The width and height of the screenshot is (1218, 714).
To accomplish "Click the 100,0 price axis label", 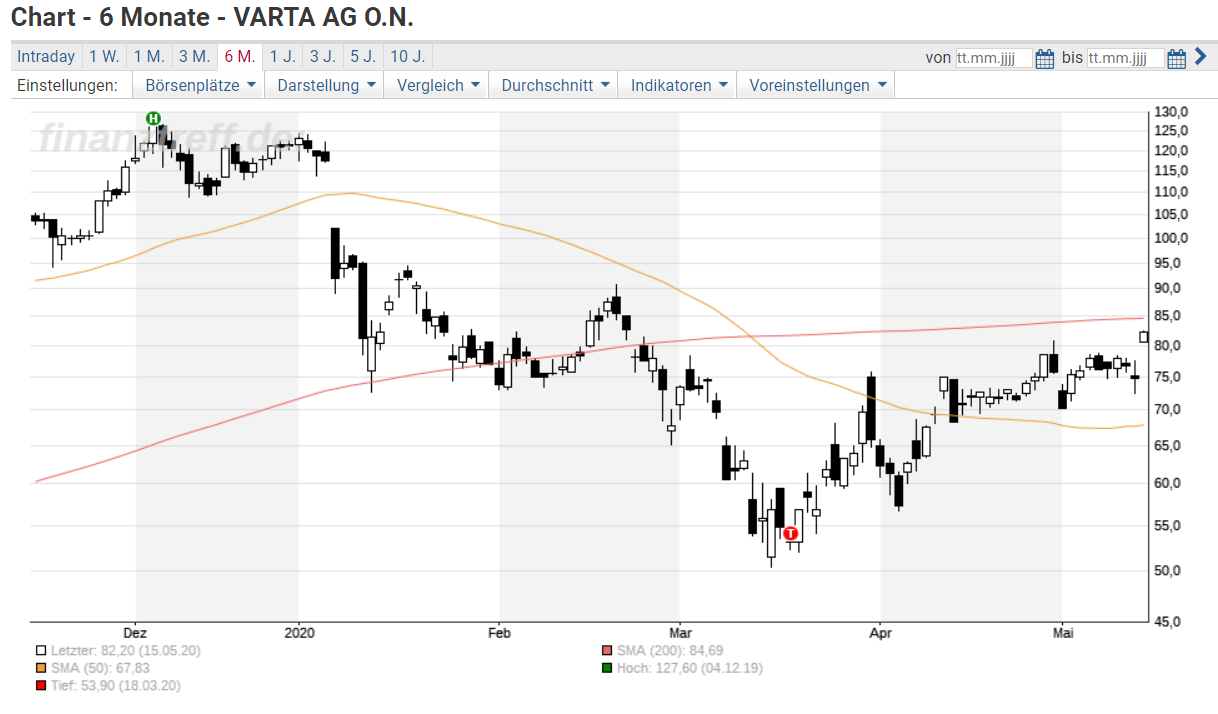I will click(1171, 238).
